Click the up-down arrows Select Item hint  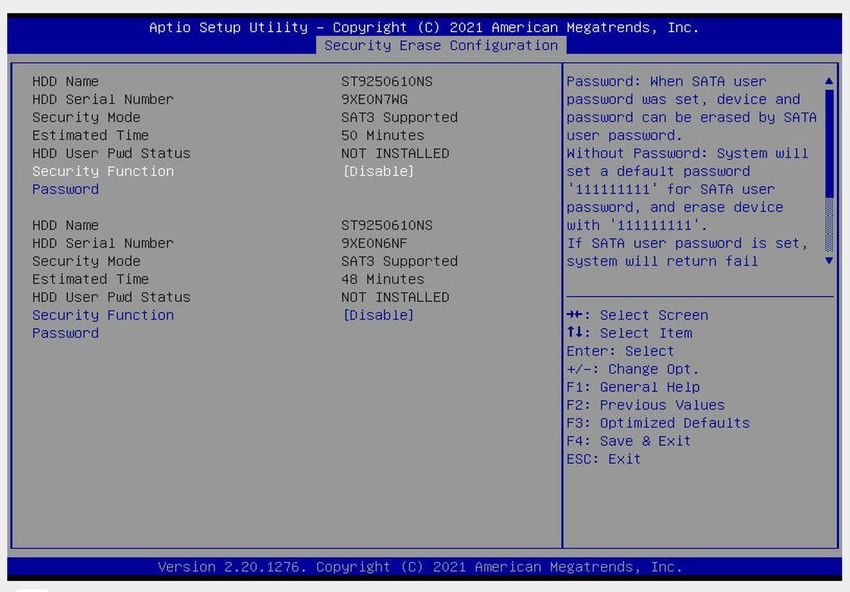click(629, 333)
